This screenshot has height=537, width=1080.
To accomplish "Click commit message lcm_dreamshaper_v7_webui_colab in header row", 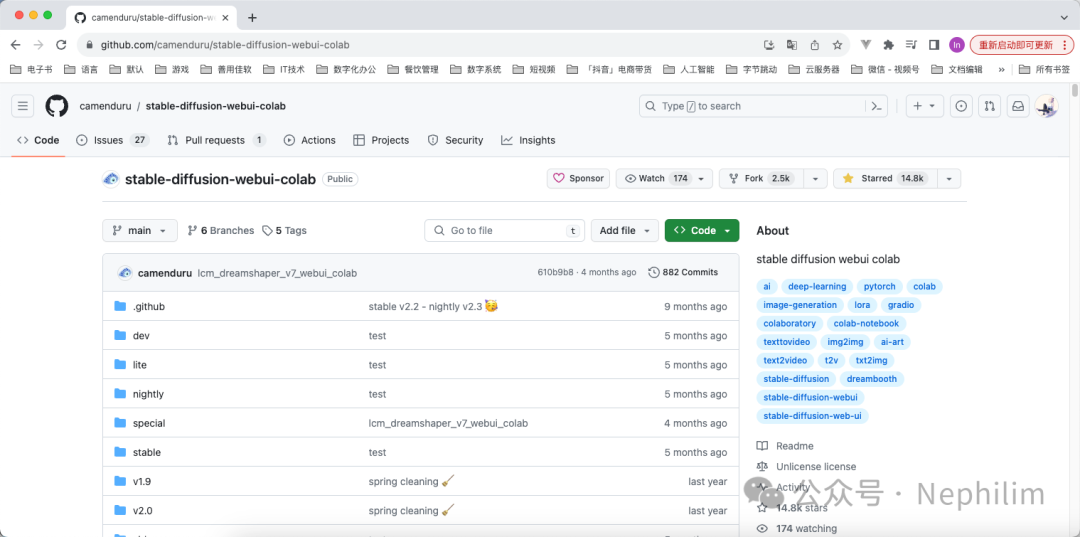I will click(277, 273).
